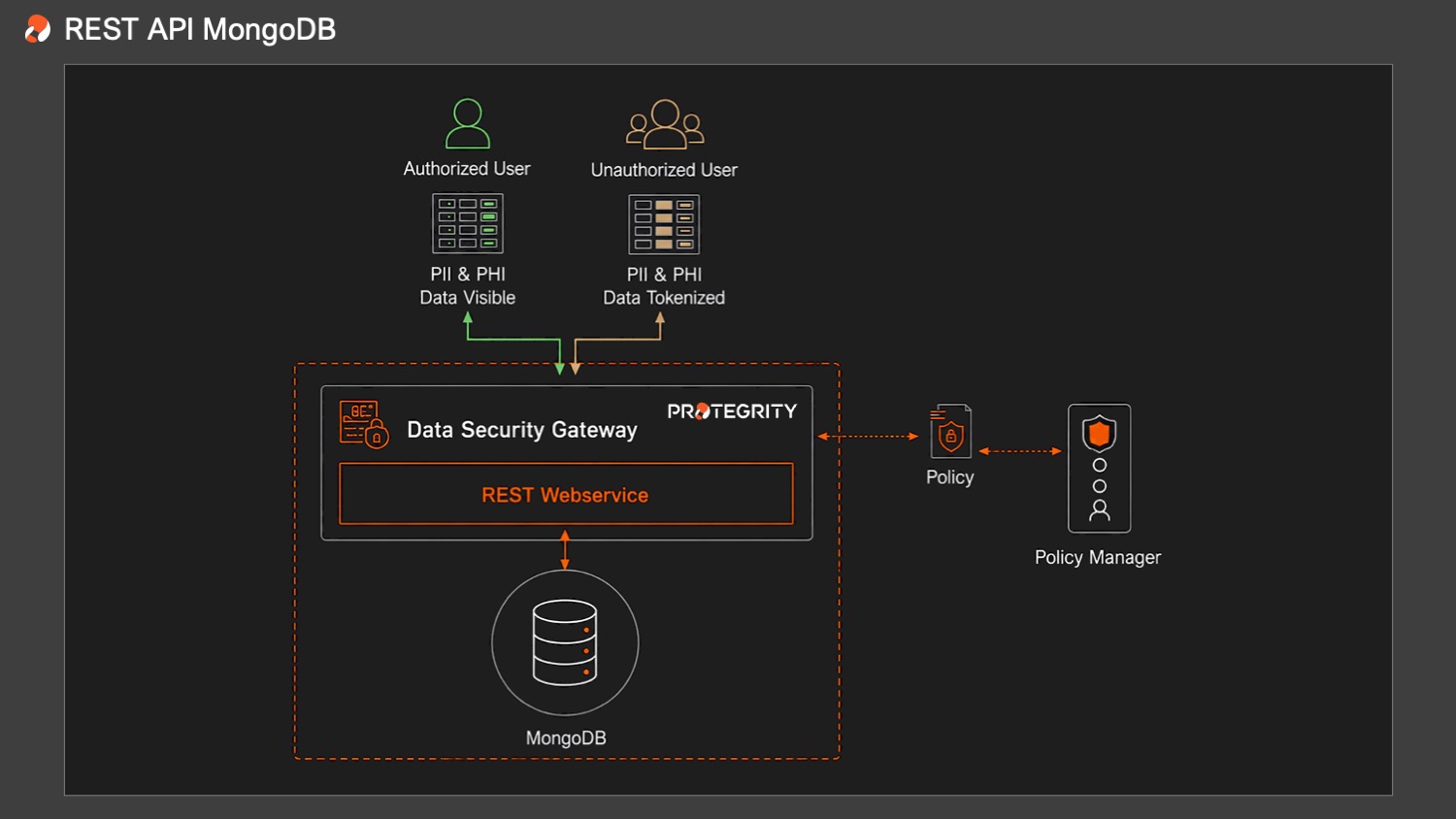The width and height of the screenshot is (1456, 819).
Task: Click the PROTEGRITY brand logo in gateway box
Action: [x=732, y=411]
